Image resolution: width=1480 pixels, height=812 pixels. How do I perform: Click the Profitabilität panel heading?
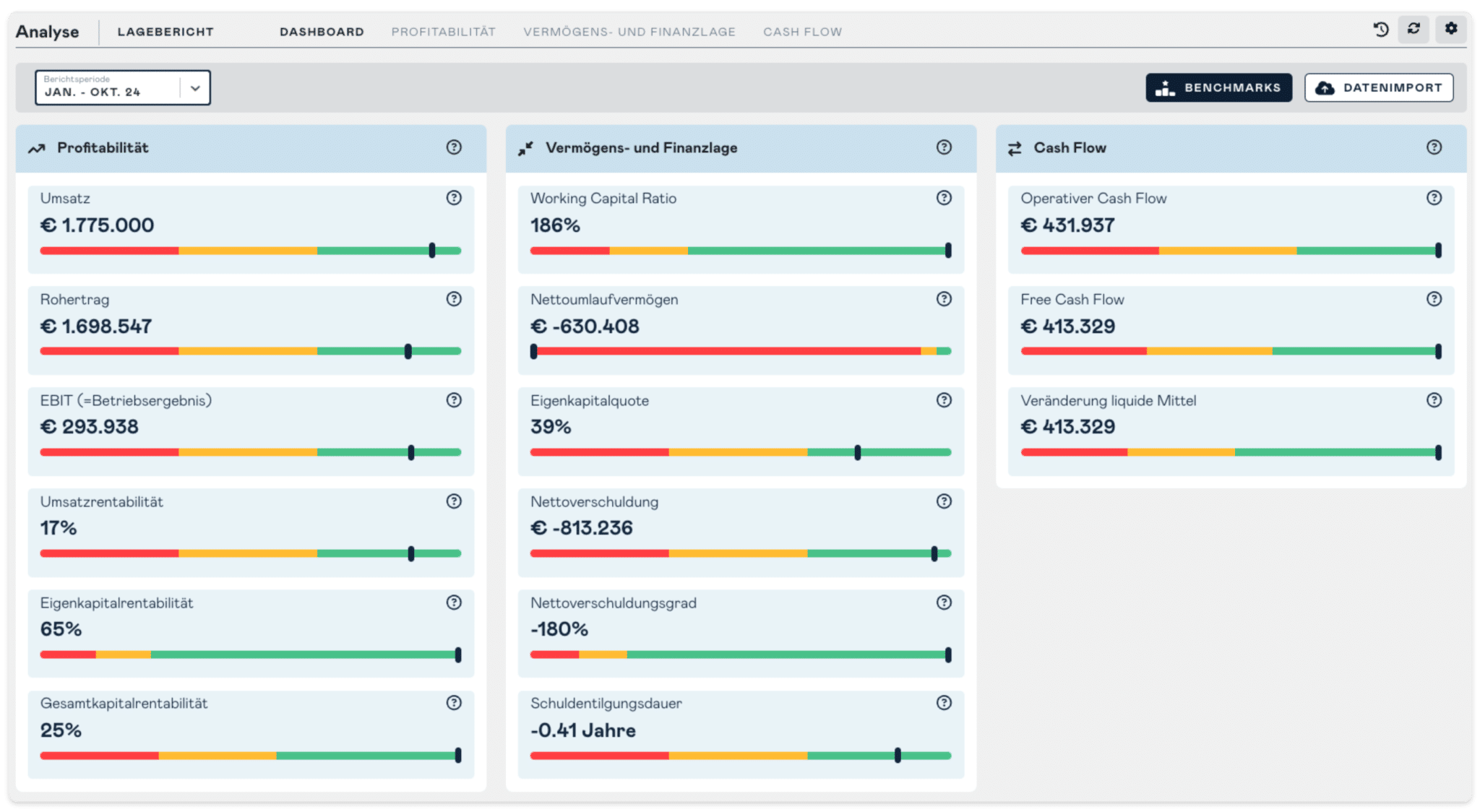pyautogui.click(x=103, y=147)
